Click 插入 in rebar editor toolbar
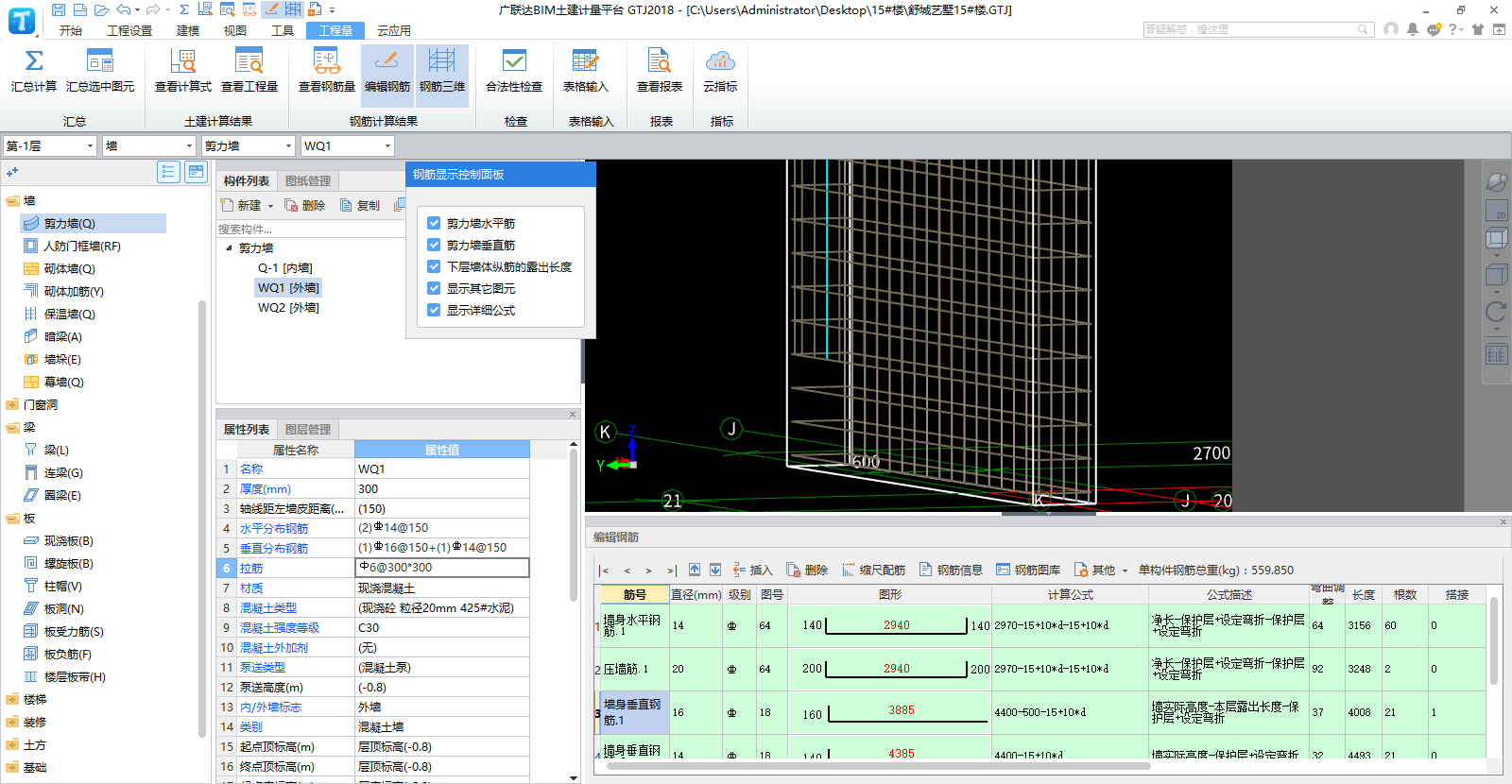The width and height of the screenshot is (1512, 784). [753, 570]
